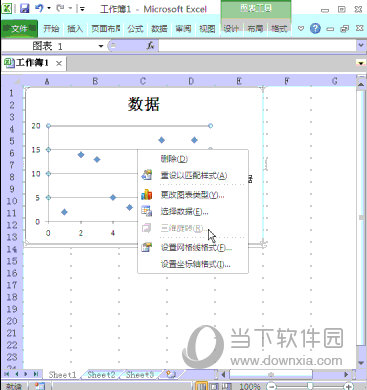Switch to Page Layout view in the status bar

214,386
